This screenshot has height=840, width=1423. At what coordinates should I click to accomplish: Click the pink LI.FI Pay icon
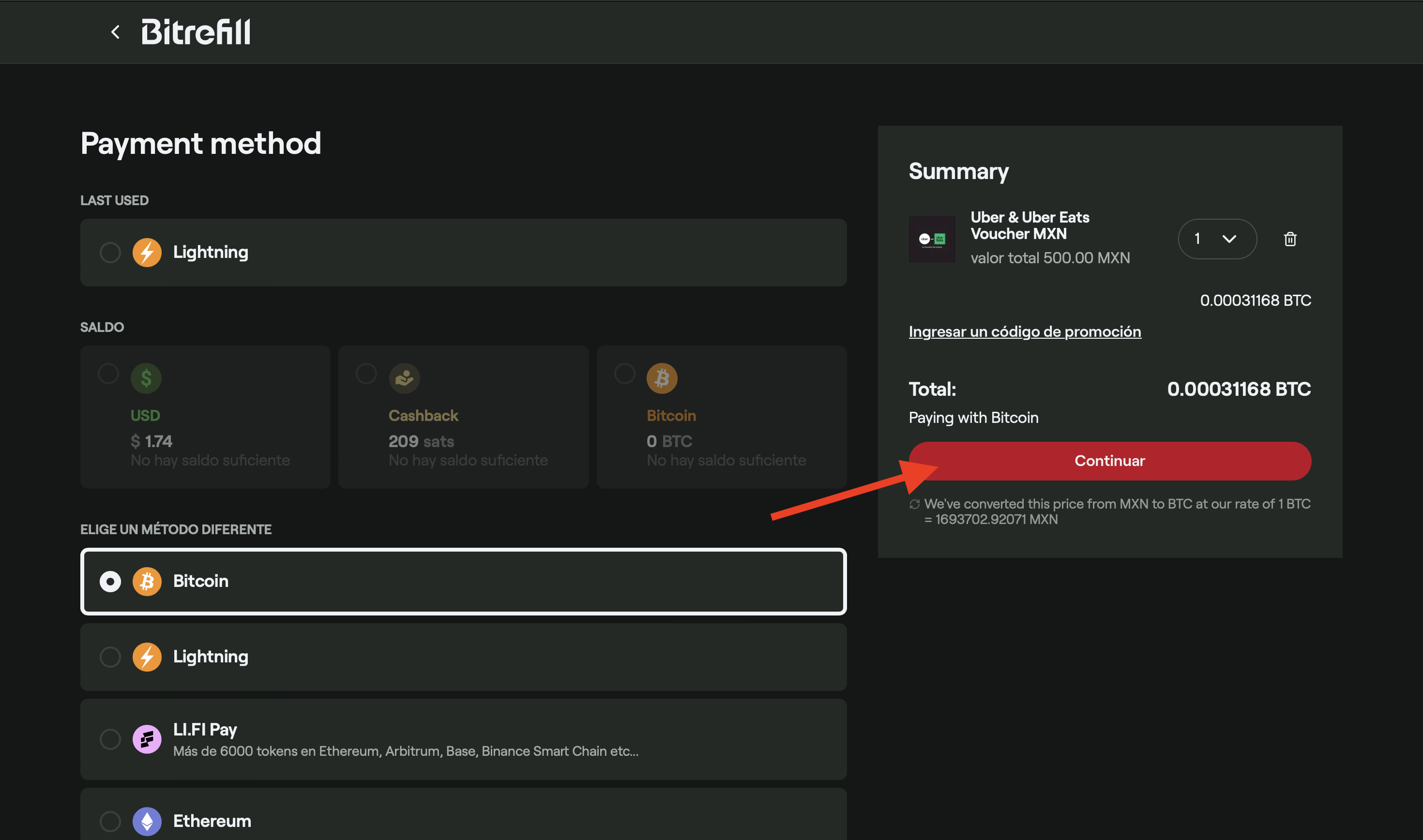[x=147, y=739]
